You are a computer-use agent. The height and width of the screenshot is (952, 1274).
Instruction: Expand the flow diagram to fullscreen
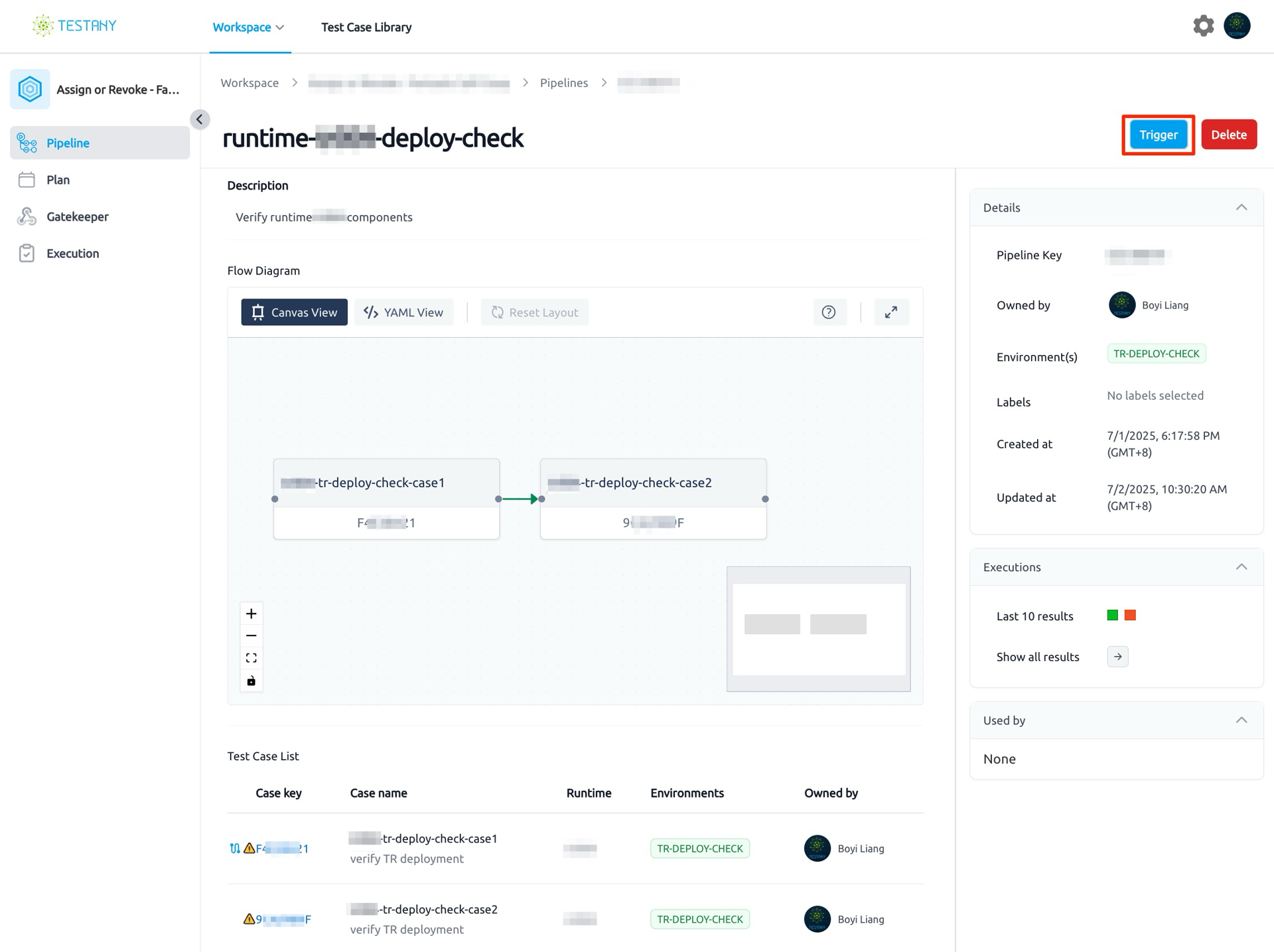pos(891,312)
